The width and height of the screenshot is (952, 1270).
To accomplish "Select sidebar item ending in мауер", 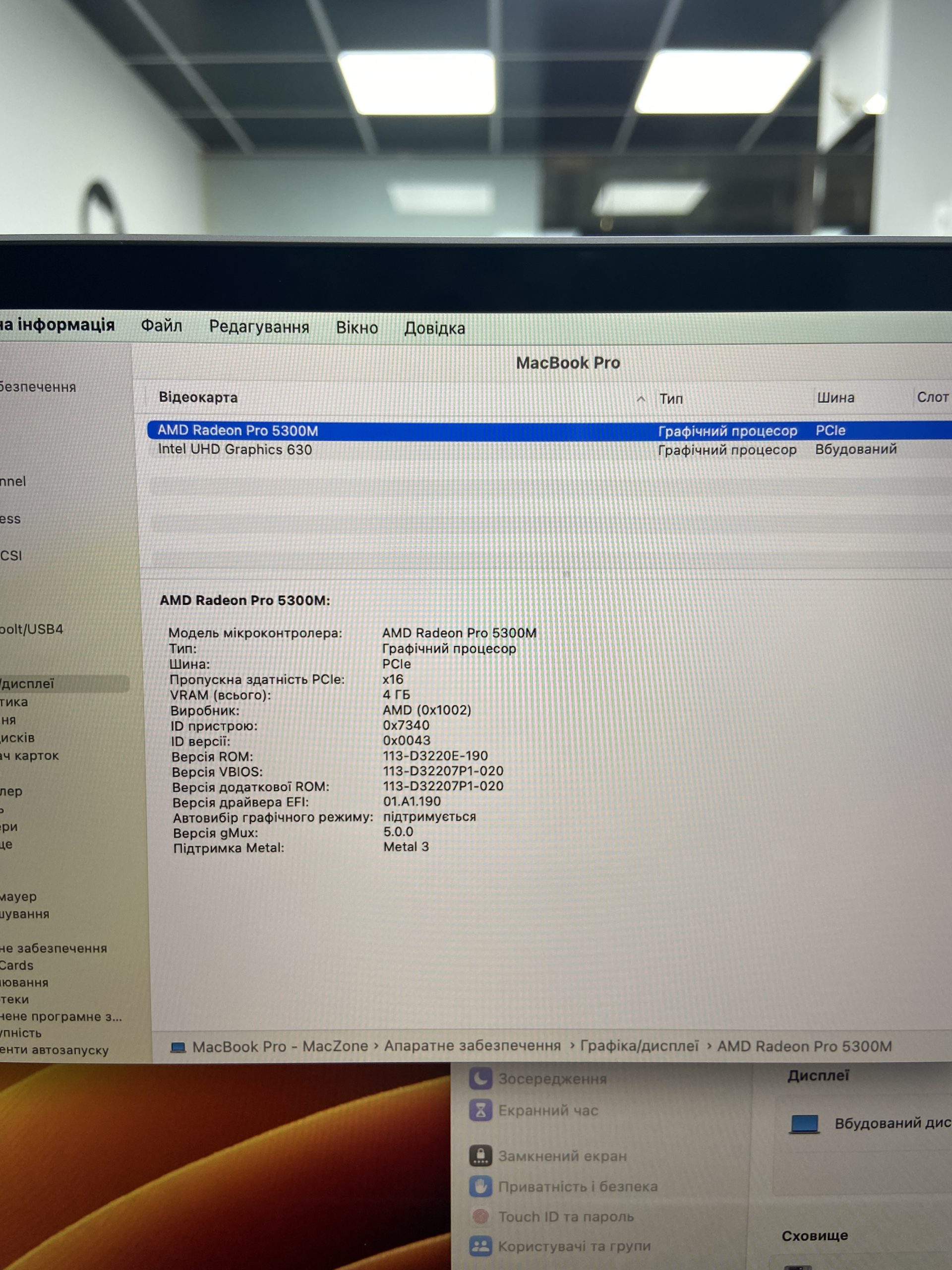I will pyautogui.click(x=18, y=897).
